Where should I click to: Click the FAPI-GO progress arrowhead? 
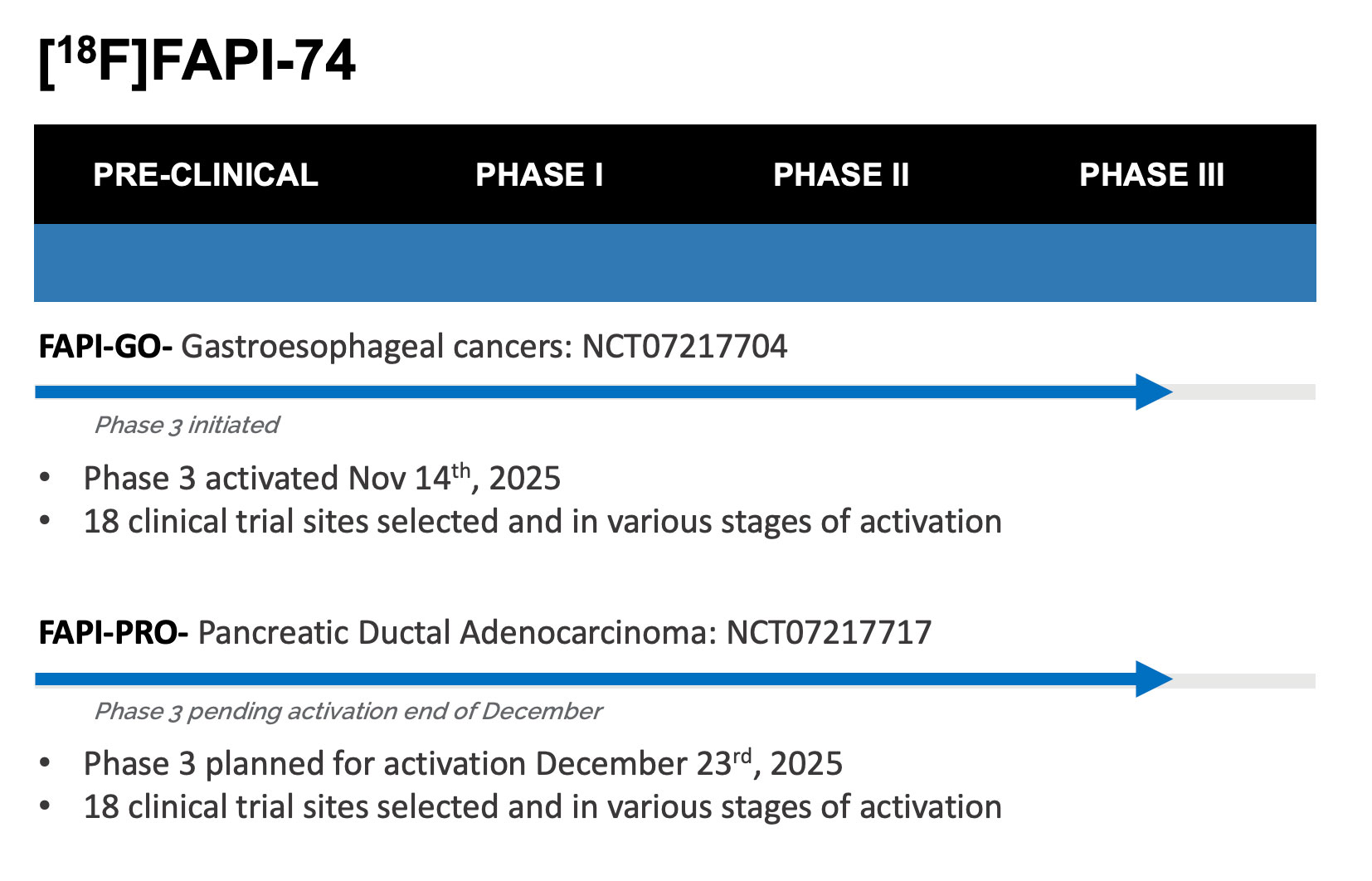(x=1151, y=392)
